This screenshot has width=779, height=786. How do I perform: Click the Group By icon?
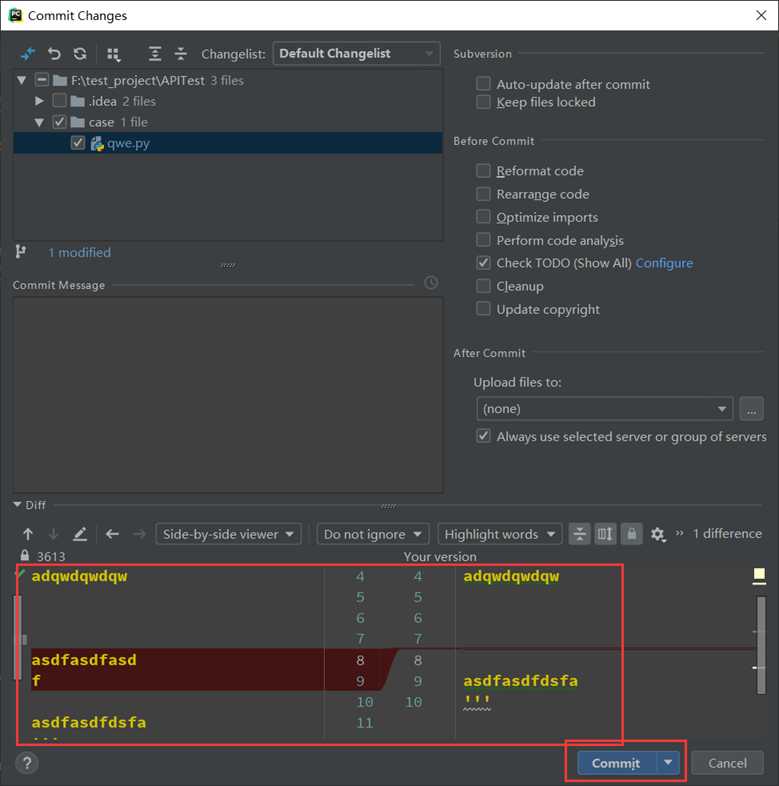114,54
